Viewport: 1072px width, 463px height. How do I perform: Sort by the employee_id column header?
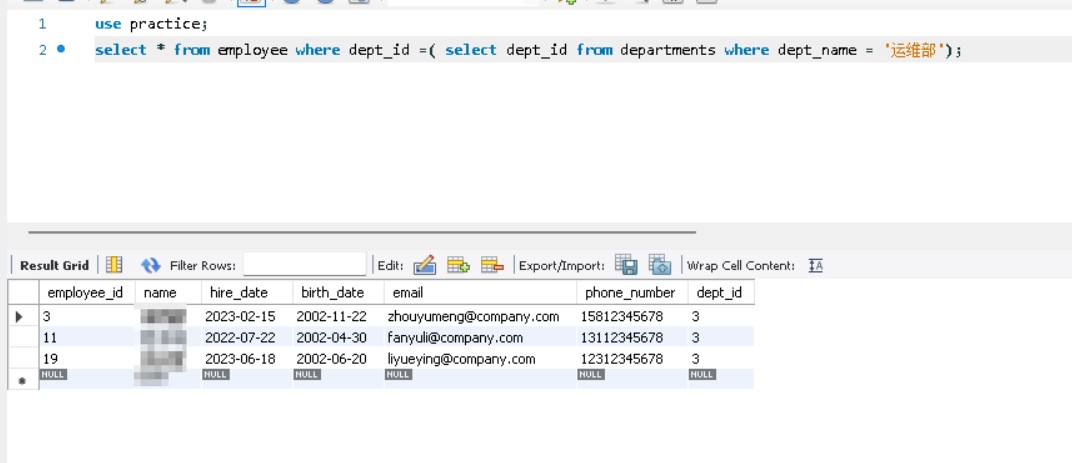pos(85,293)
